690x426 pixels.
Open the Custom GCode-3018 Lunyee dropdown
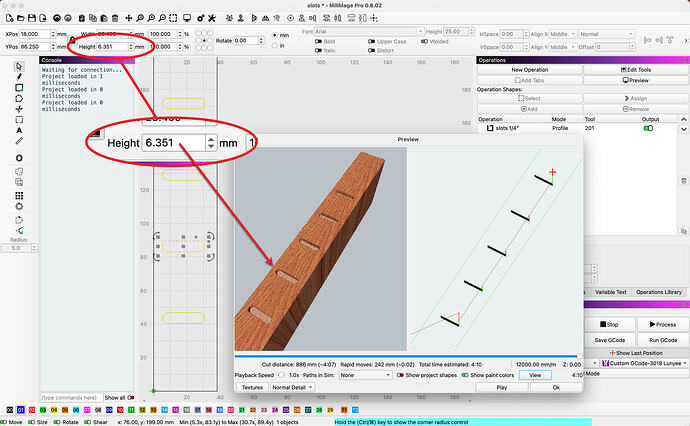pos(644,363)
